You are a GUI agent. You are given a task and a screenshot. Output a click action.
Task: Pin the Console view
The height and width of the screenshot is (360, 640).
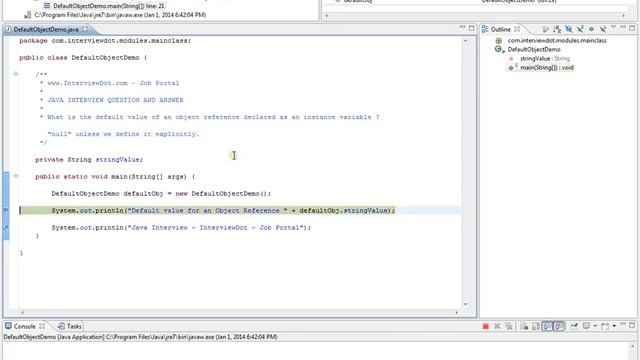click(x=574, y=326)
